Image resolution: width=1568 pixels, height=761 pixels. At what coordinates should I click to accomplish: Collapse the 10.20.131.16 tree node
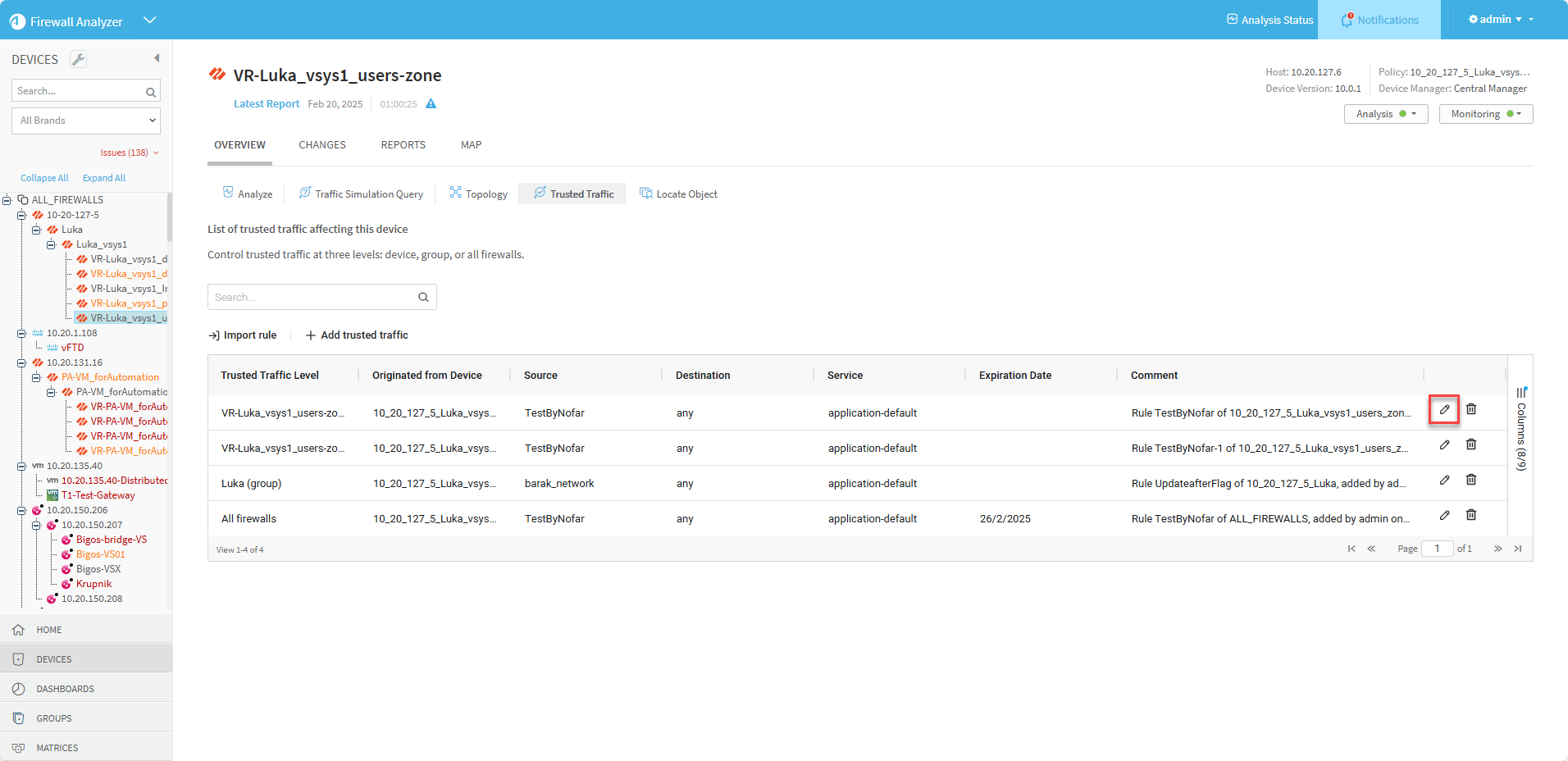pos(22,362)
